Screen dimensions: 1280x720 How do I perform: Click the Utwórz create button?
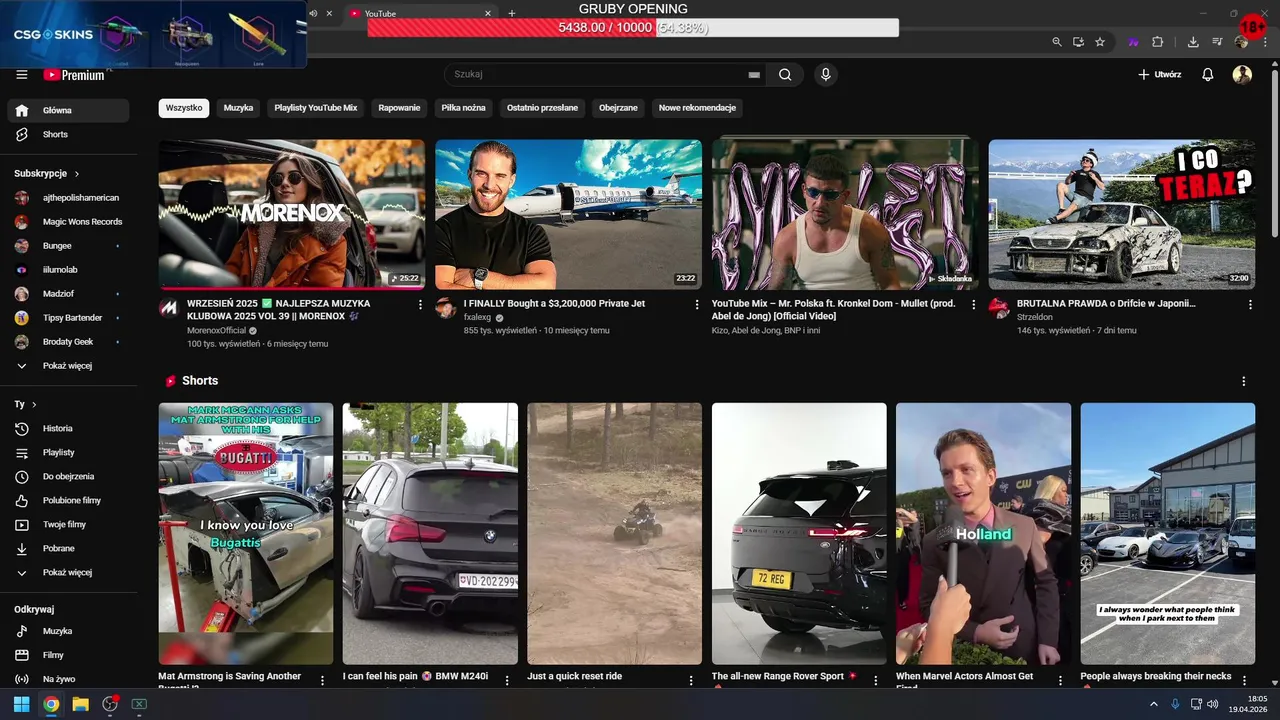[x=1159, y=75]
